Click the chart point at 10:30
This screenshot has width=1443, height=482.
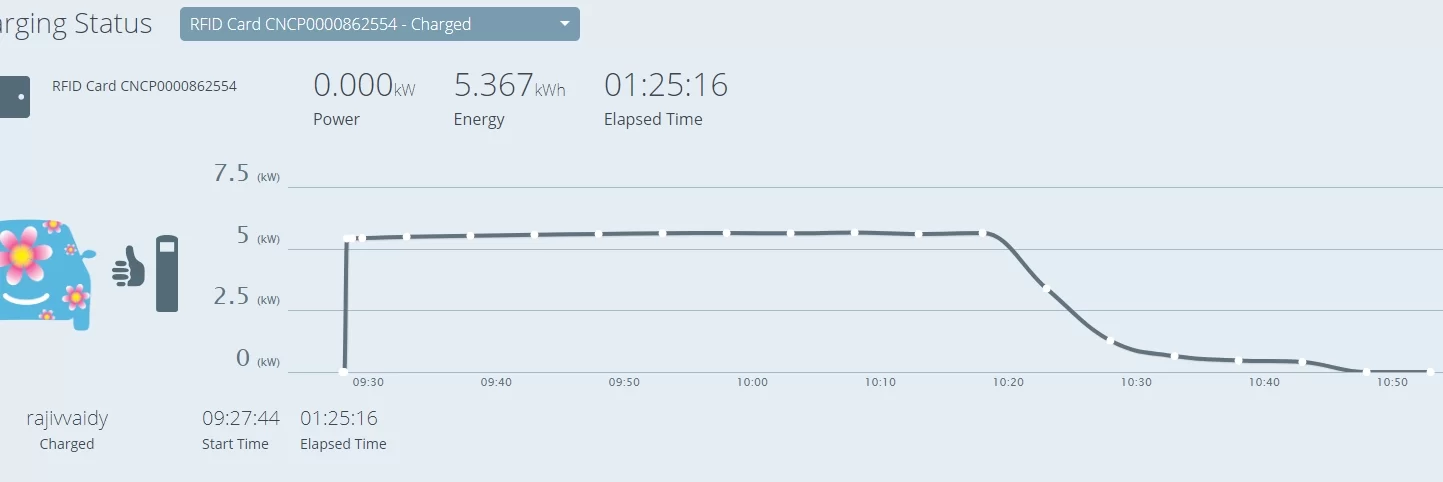1110,341
